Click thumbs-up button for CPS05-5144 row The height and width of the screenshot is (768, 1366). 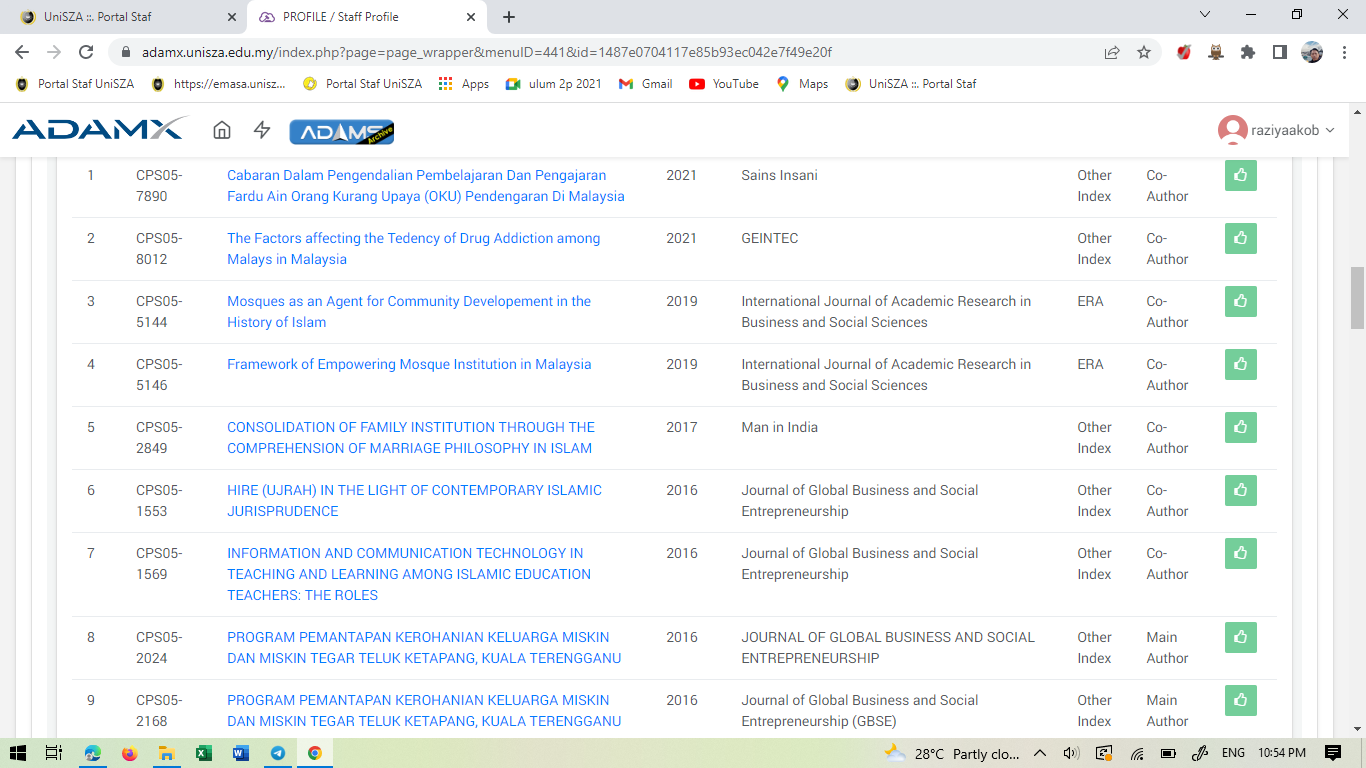tap(1241, 301)
